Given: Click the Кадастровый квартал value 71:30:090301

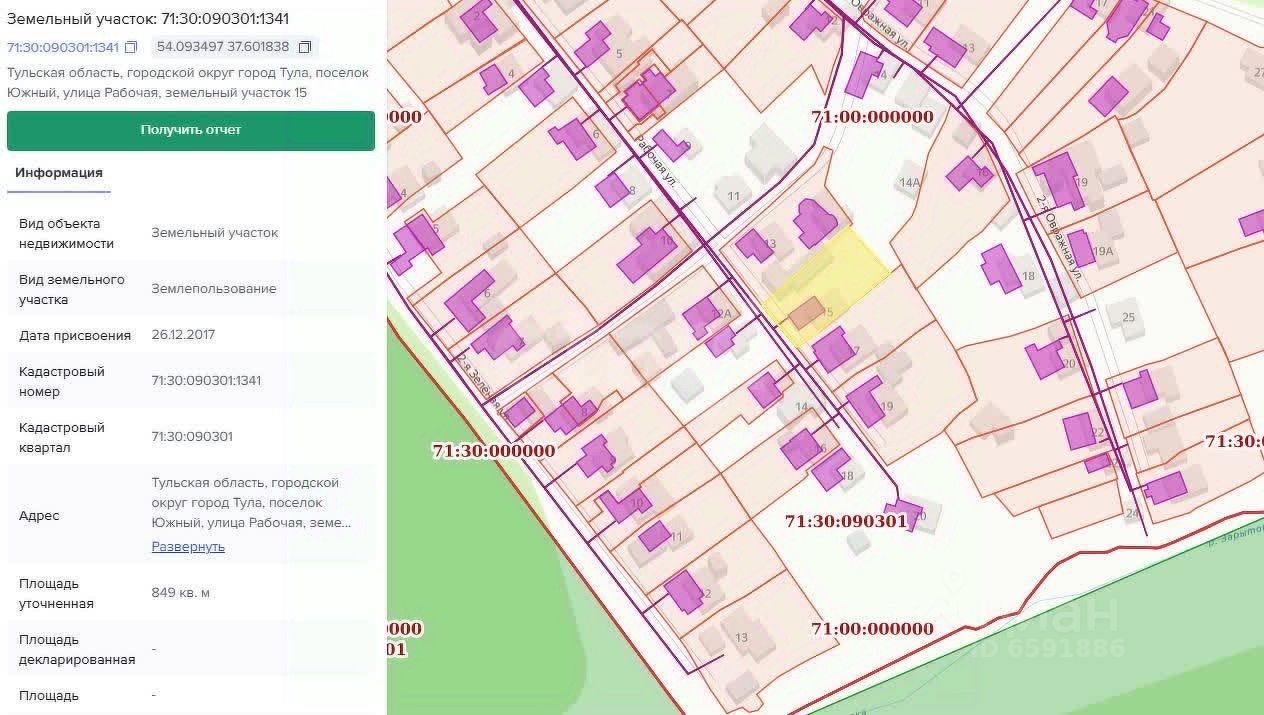Looking at the screenshot, I should [x=192, y=436].
